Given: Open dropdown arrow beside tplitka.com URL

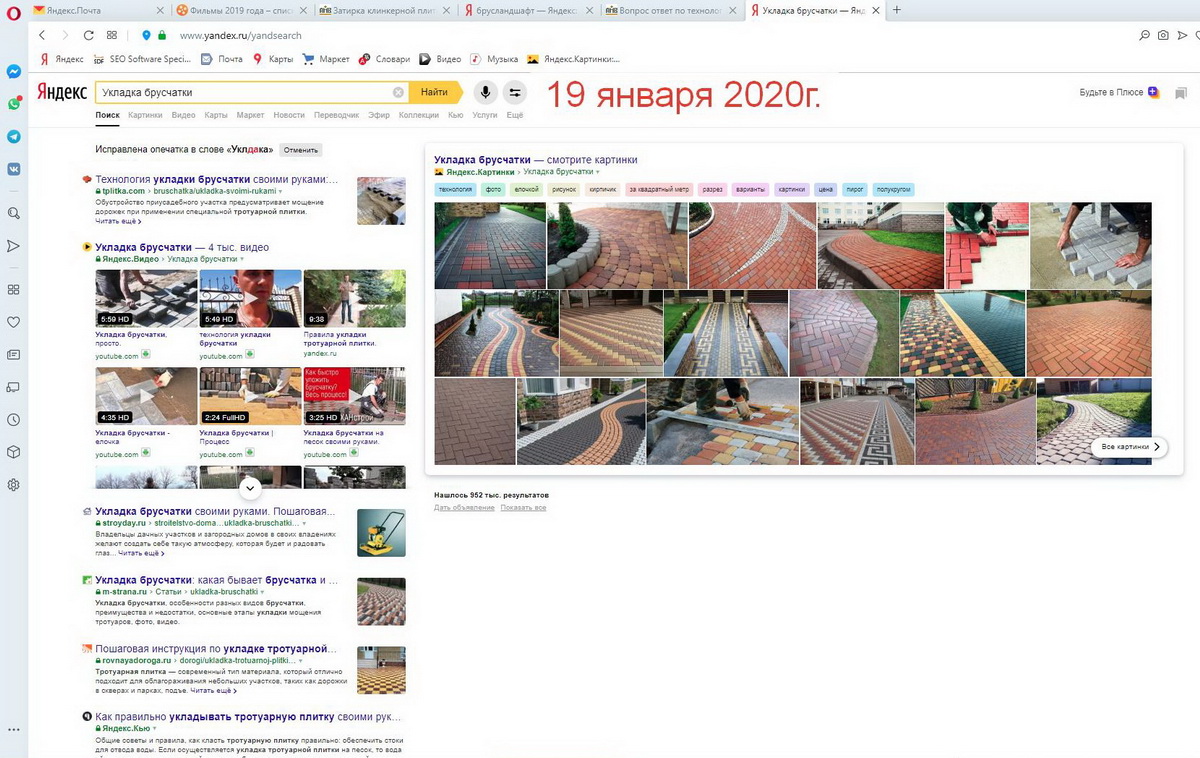Looking at the screenshot, I should [281, 190].
